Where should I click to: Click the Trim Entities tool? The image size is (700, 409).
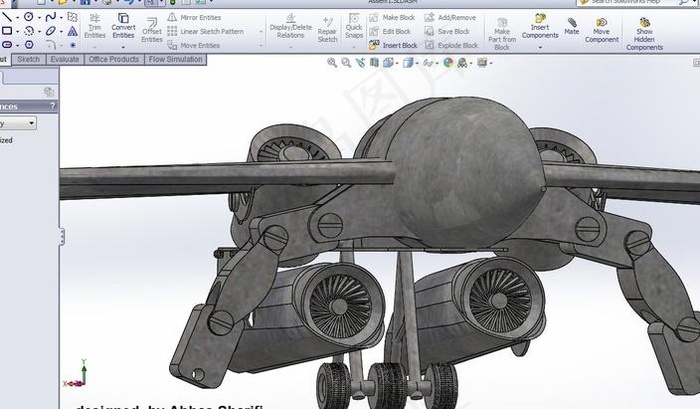tap(95, 26)
